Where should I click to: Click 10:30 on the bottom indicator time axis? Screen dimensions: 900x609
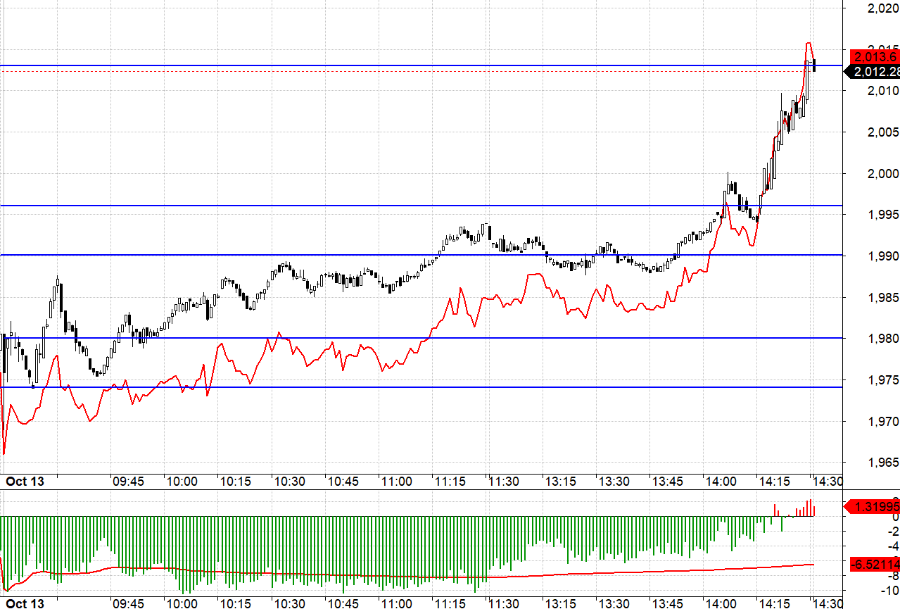pos(289,604)
